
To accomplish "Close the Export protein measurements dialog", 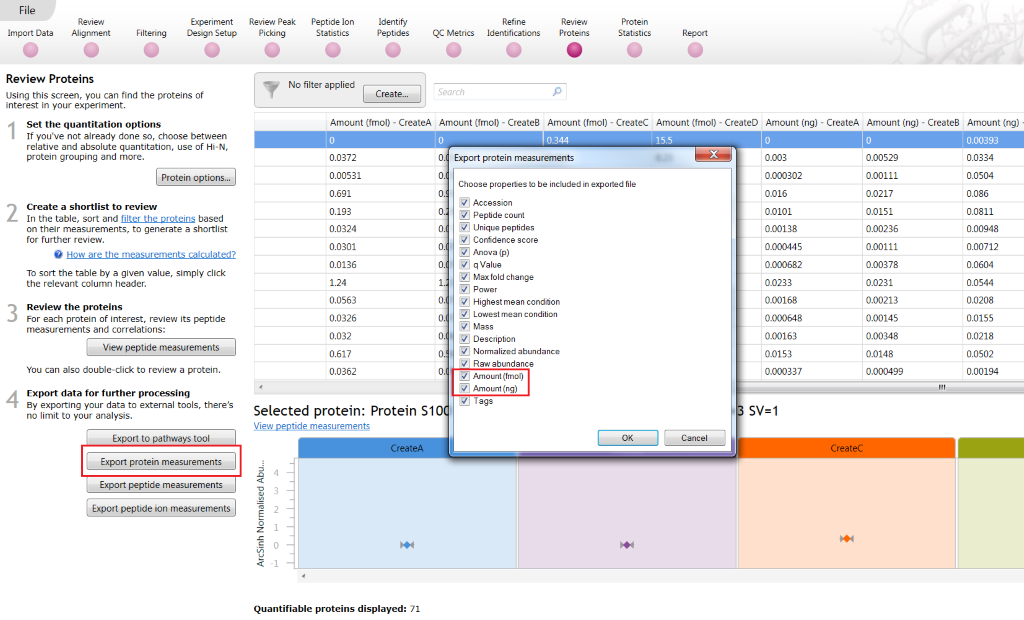I will tap(714, 155).
